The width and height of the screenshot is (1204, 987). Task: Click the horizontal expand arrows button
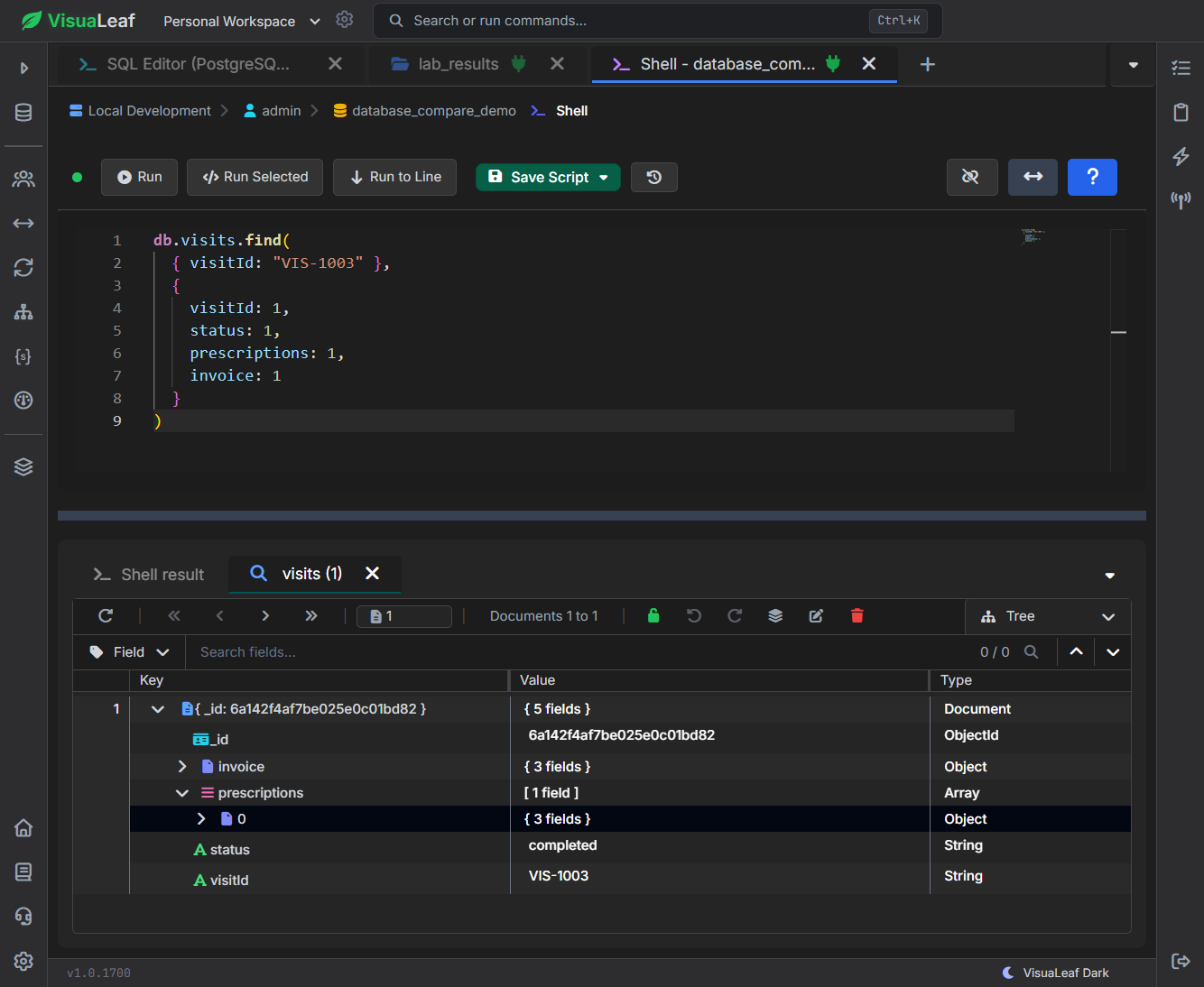pos(1033,177)
